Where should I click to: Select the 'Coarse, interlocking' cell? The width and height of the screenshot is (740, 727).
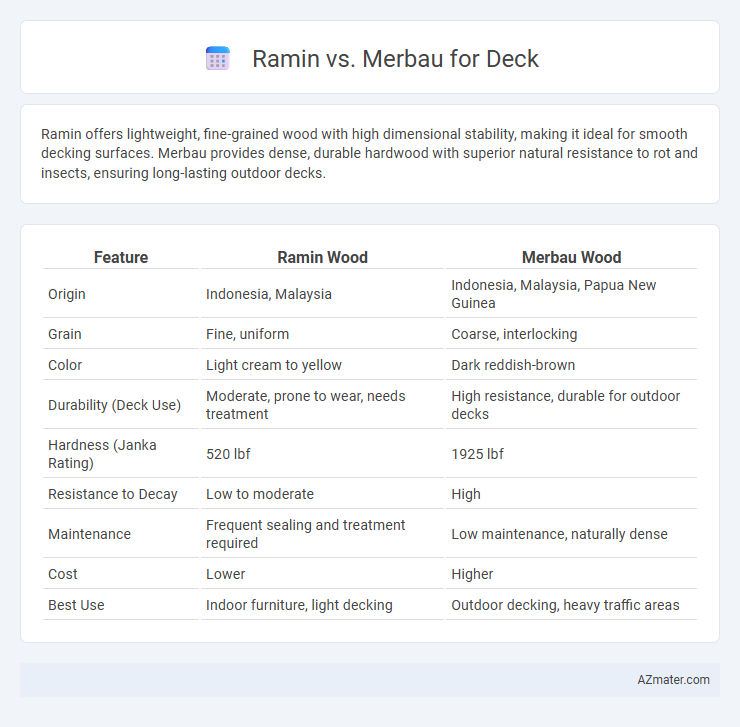click(x=514, y=334)
